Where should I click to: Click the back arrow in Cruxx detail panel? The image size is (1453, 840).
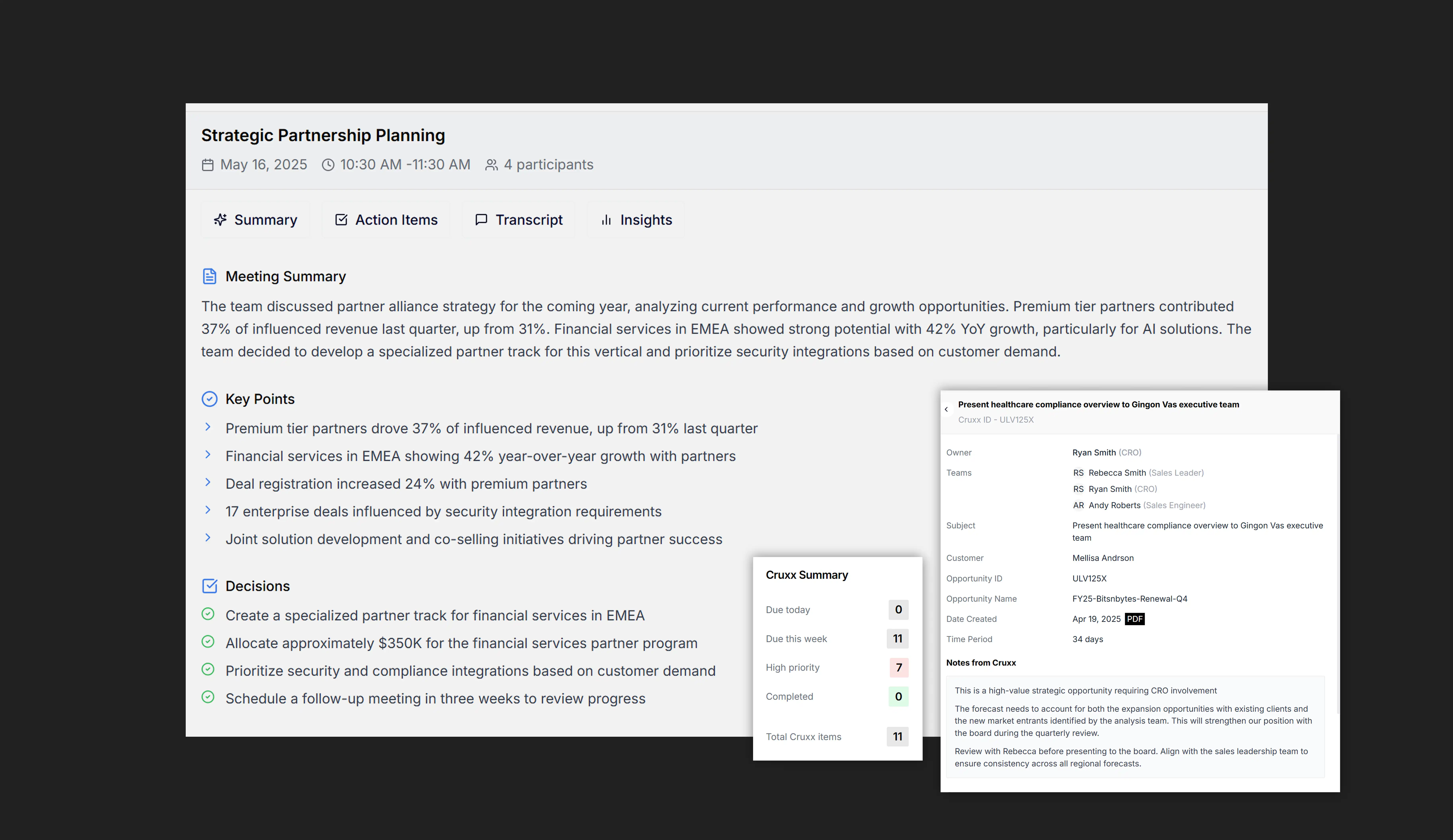(x=946, y=409)
